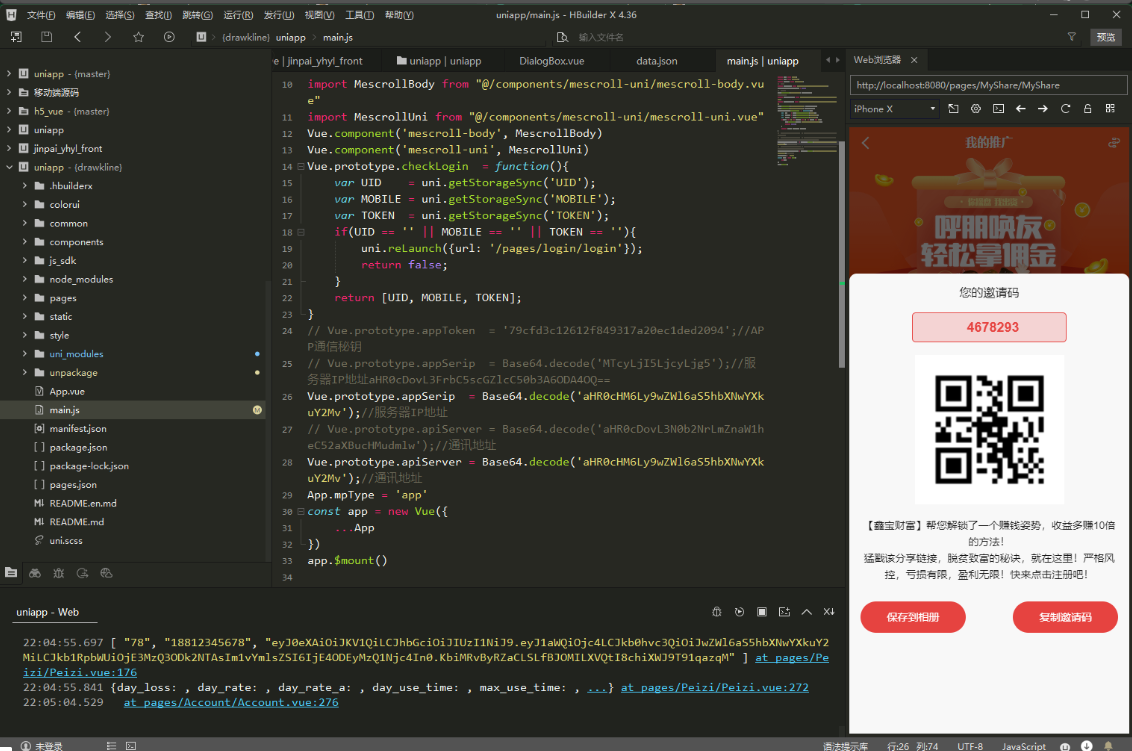Open the 编辑(E) menu
This screenshot has height=751, width=1132.
point(80,15)
